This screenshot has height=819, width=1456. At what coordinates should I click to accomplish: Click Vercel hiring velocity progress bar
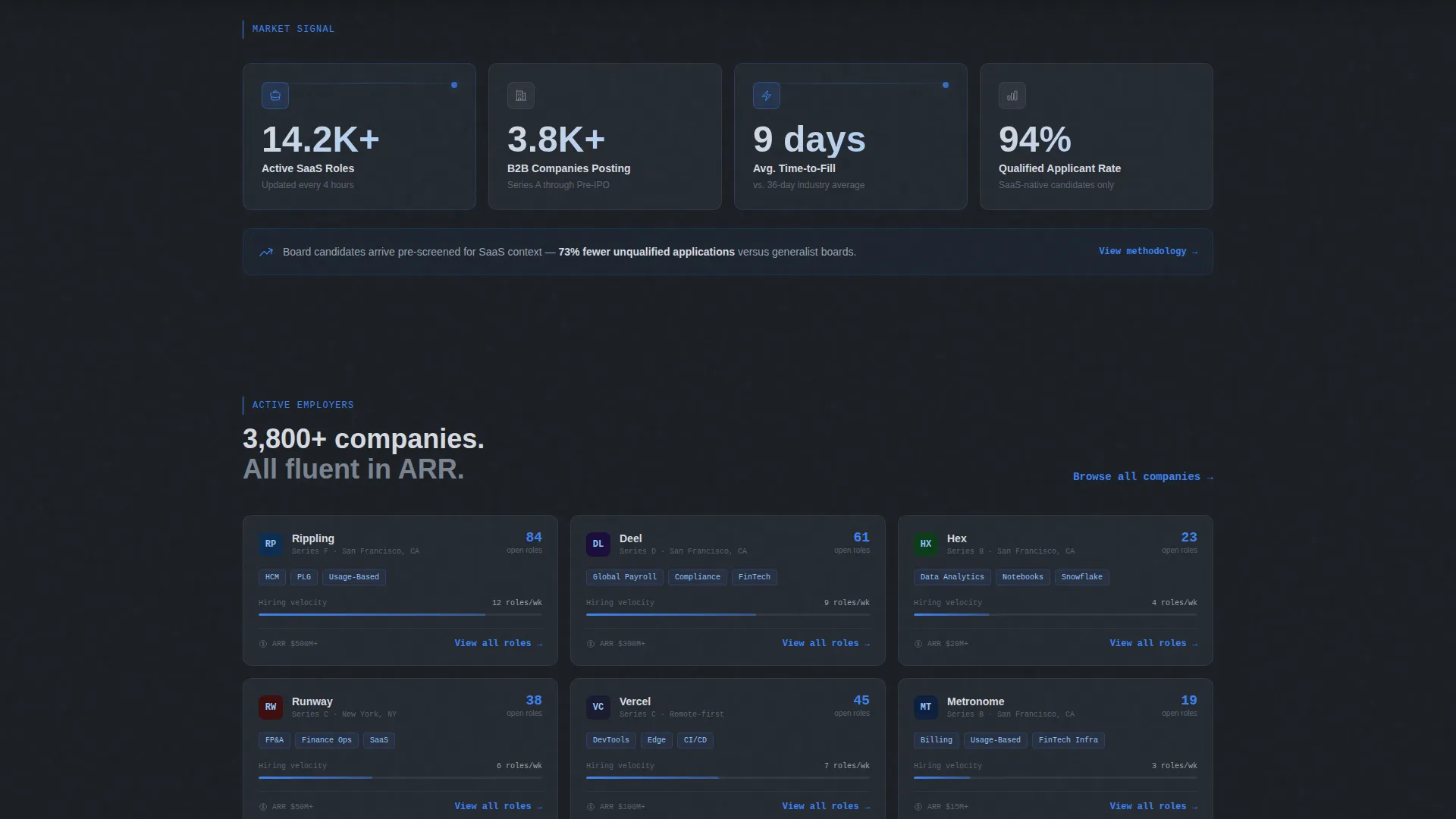tap(728, 777)
